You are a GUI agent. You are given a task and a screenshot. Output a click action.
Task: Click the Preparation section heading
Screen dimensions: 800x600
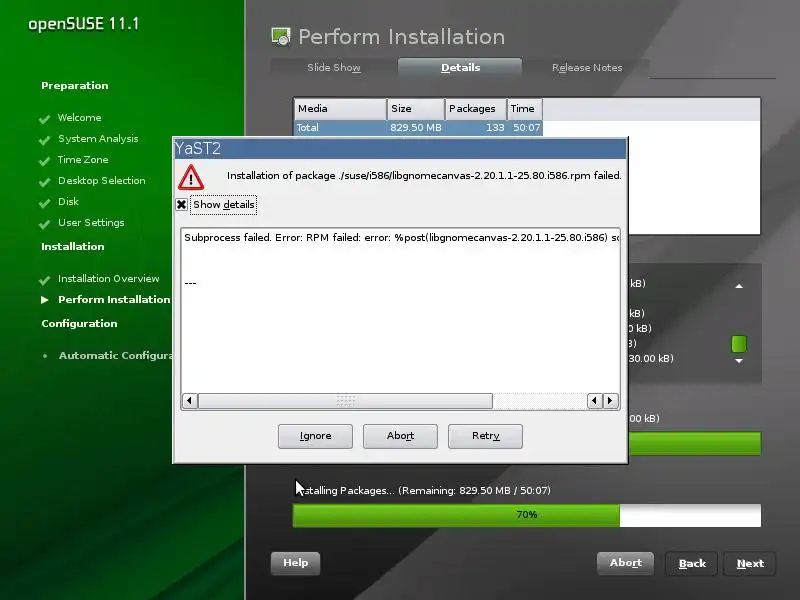tap(74, 86)
